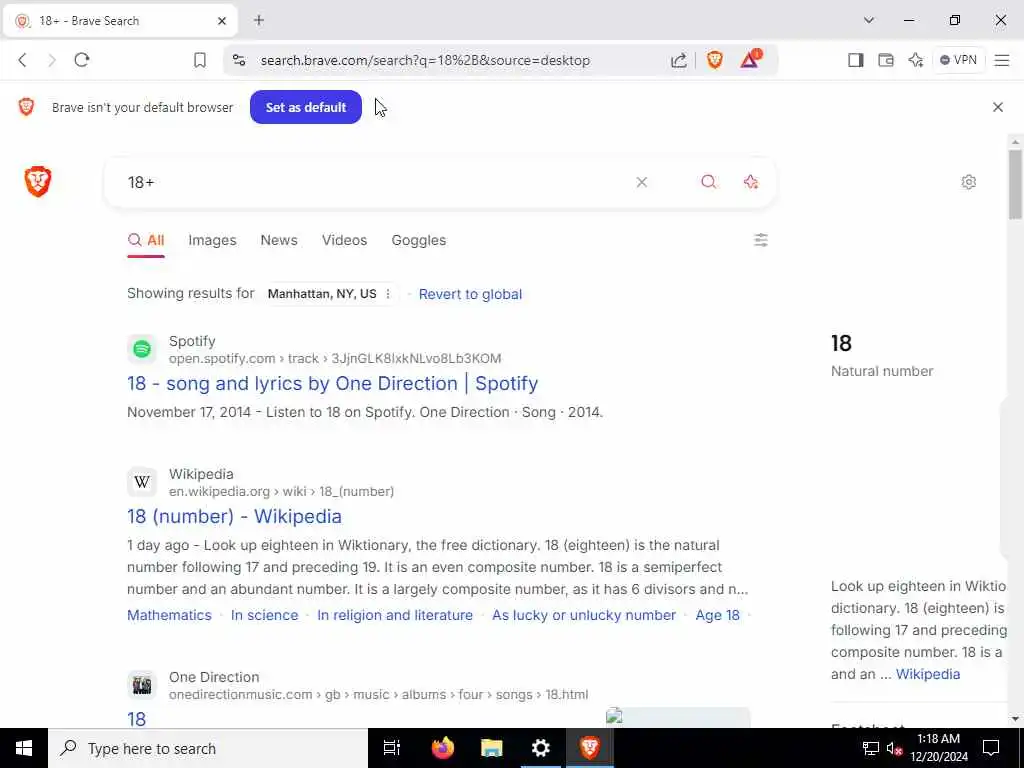
Task: Click taskbar 'Type here to search' box
Action: pyautogui.click(x=208, y=748)
